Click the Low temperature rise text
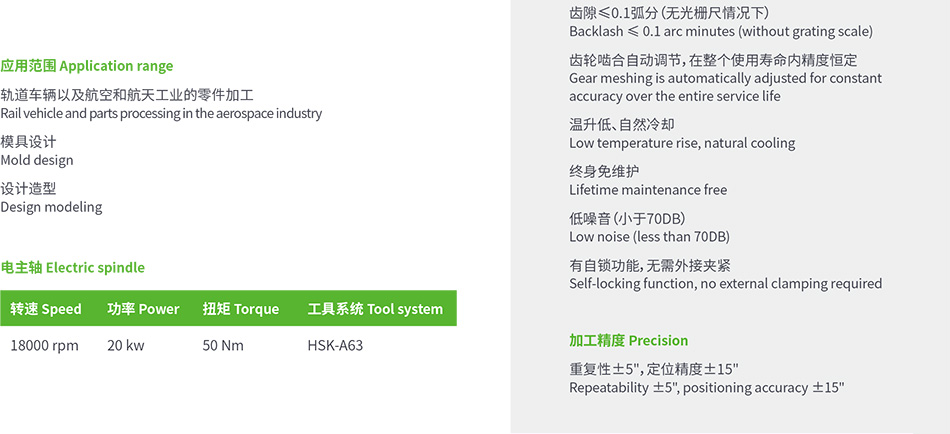Image resolution: width=950 pixels, height=434 pixels. click(682, 144)
